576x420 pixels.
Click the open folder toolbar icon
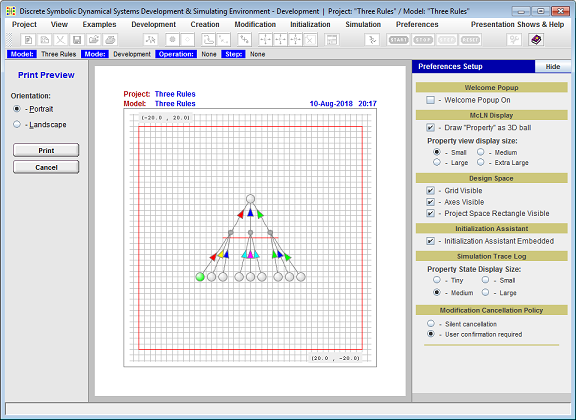(94, 40)
